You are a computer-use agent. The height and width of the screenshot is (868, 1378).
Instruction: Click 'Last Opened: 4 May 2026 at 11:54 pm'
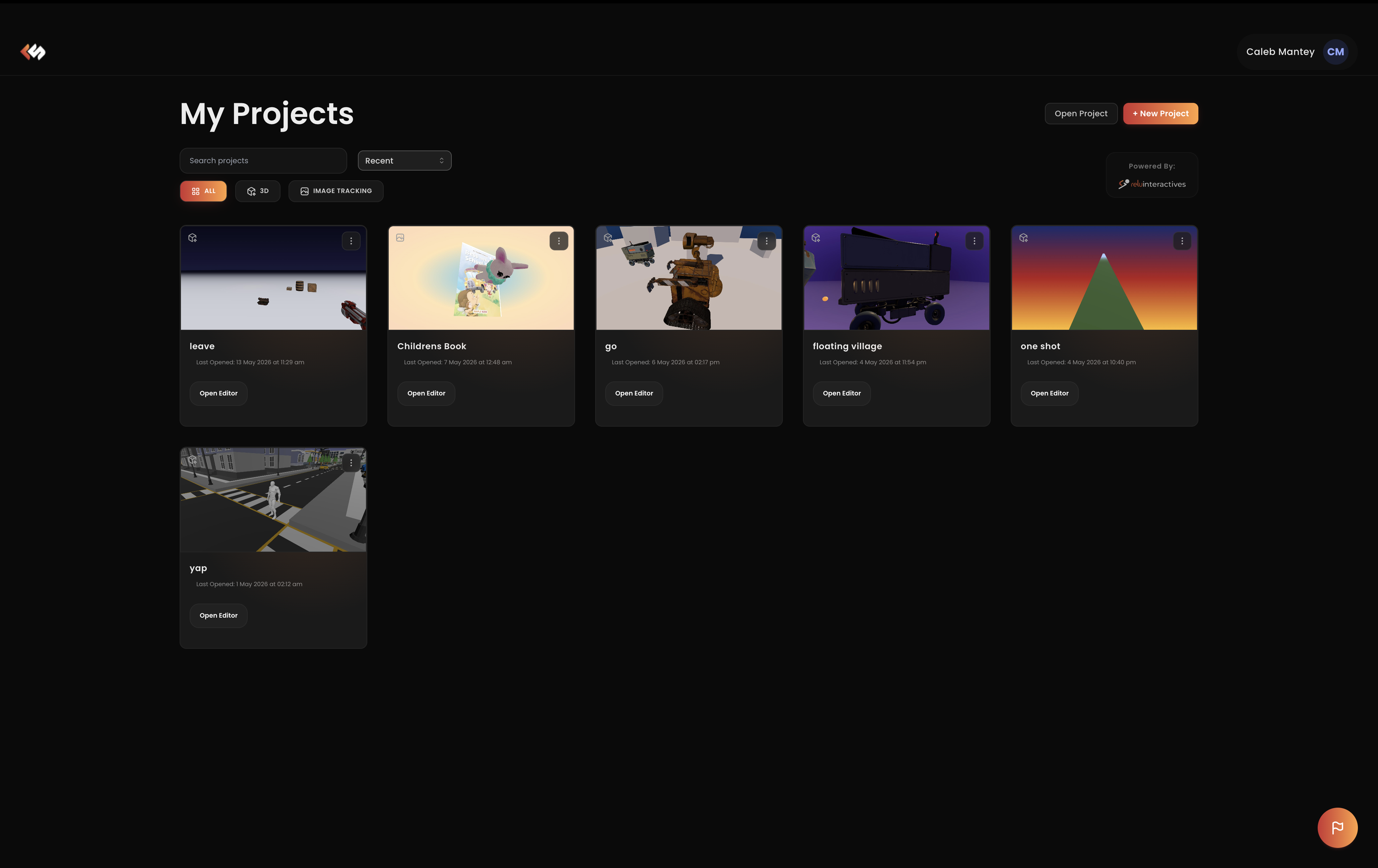[x=873, y=362]
